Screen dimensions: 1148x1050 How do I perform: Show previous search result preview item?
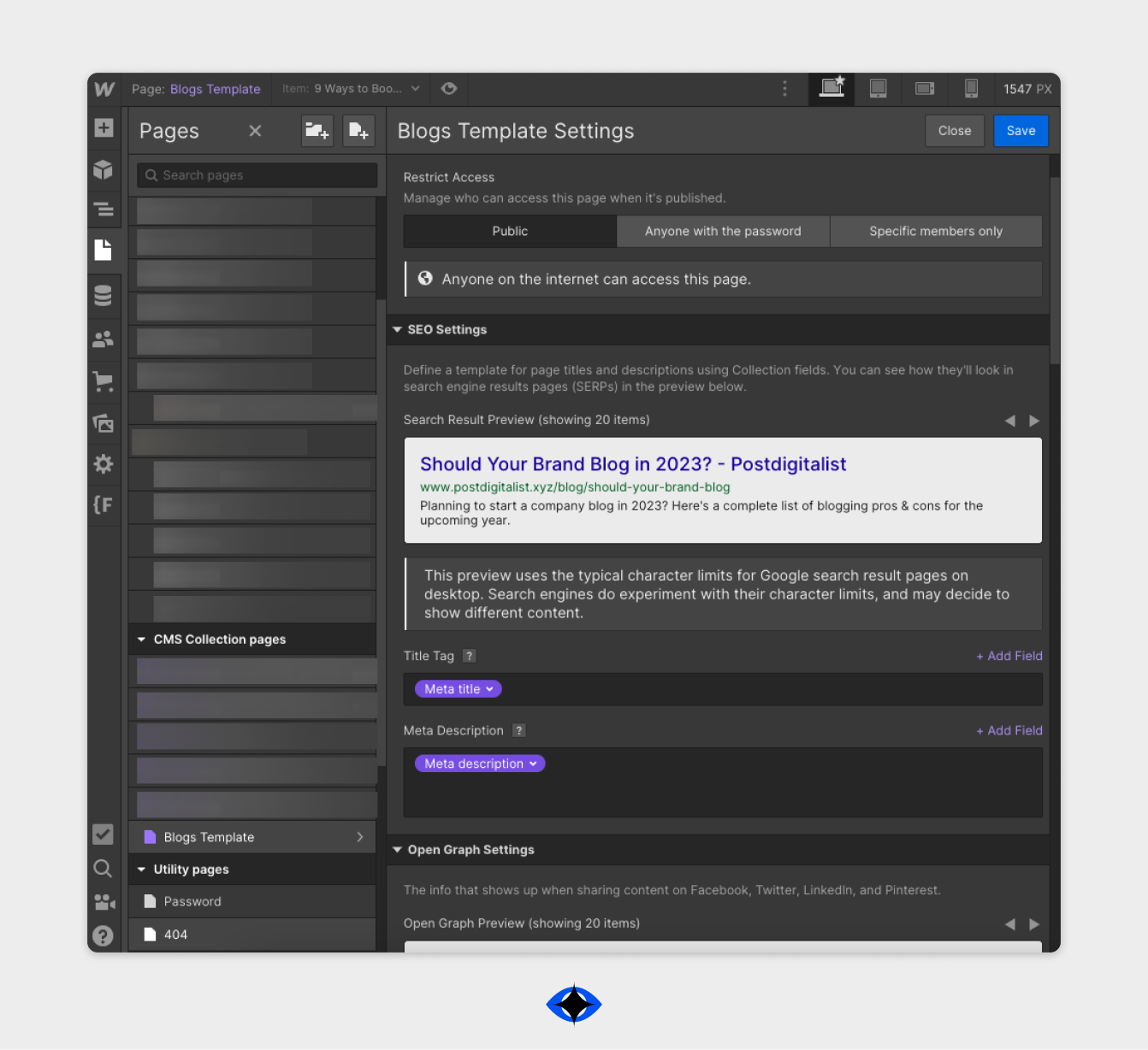click(x=1009, y=420)
